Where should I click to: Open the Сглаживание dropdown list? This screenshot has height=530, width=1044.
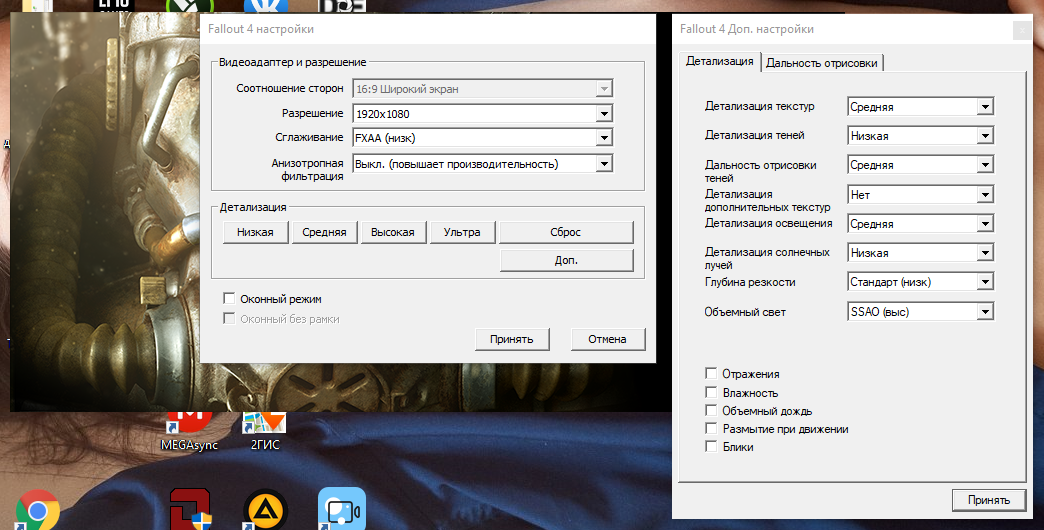click(603, 138)
